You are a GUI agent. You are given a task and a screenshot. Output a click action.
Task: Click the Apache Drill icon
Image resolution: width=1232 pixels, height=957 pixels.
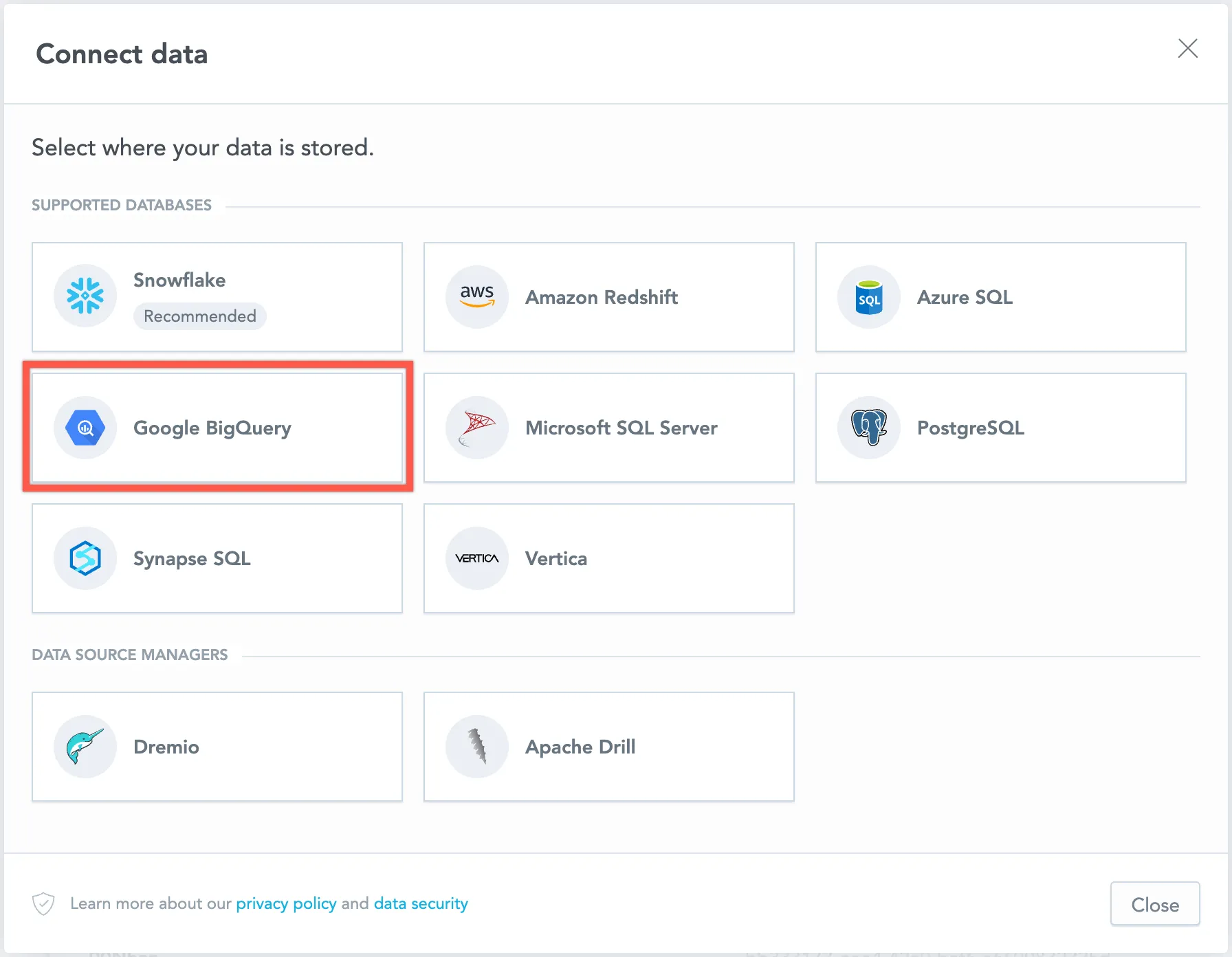pyautogui.click(x=476, y=746)
